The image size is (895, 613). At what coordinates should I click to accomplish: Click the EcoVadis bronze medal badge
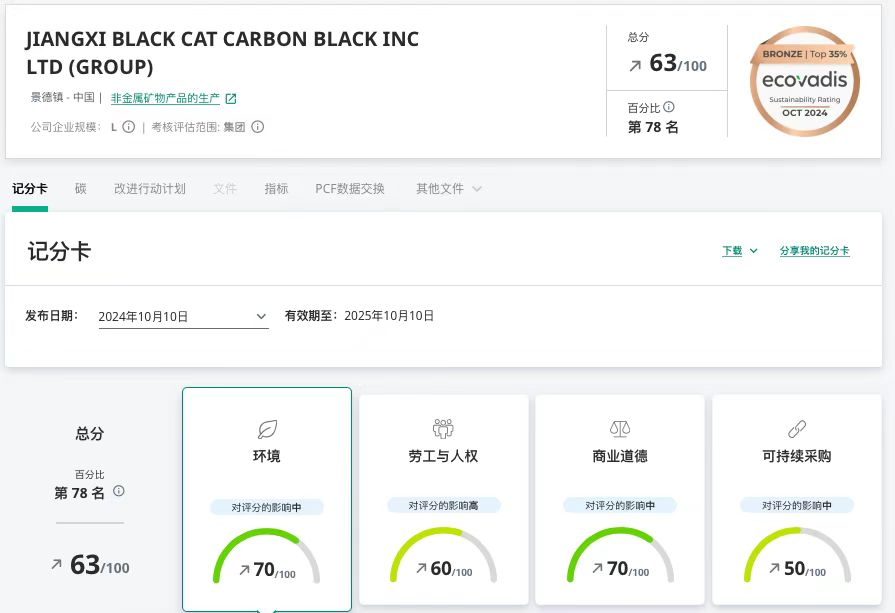coord(805,81)
